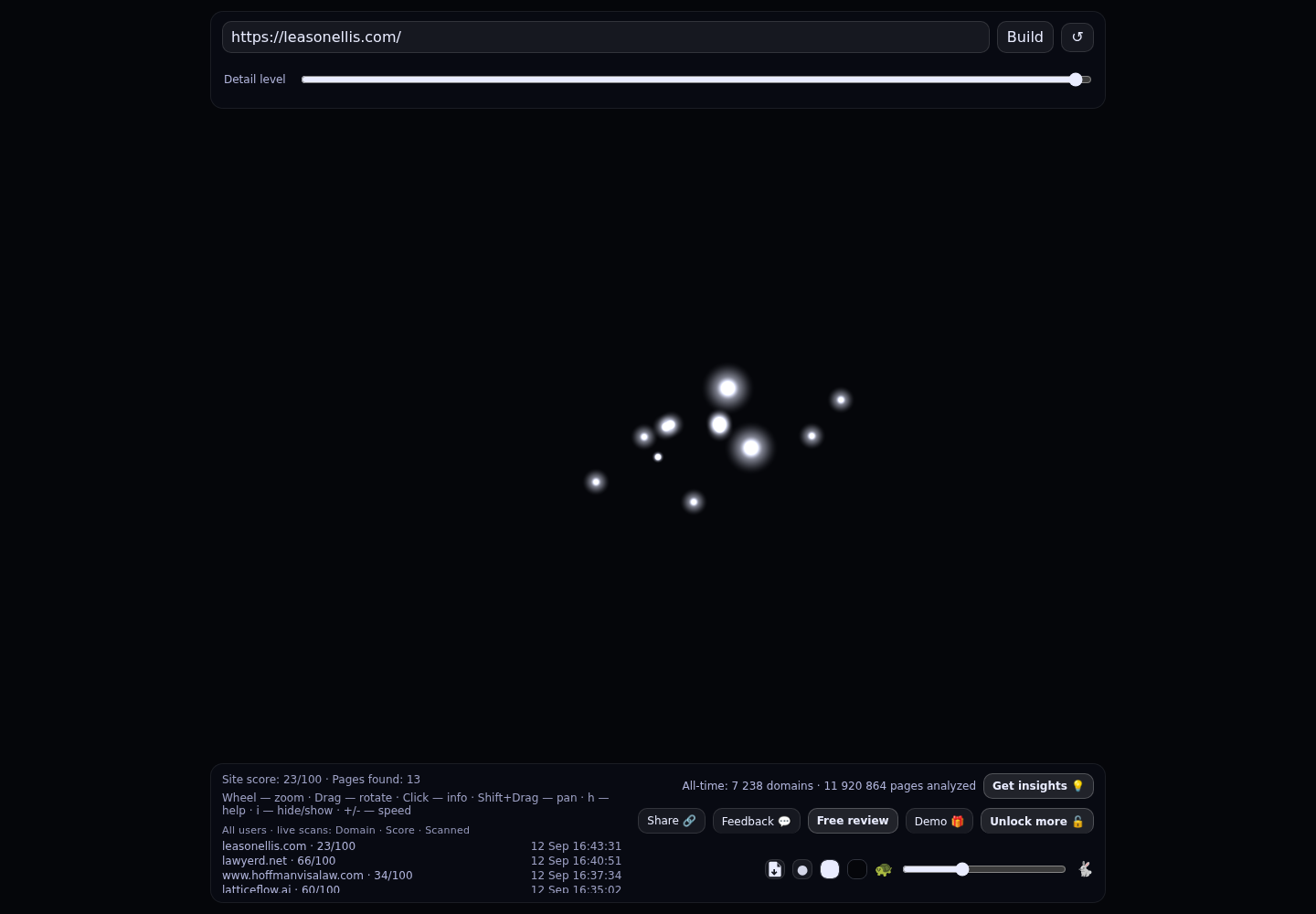Focus the URL input field
Screen dimensions: 1316x914
coord(606,37)
